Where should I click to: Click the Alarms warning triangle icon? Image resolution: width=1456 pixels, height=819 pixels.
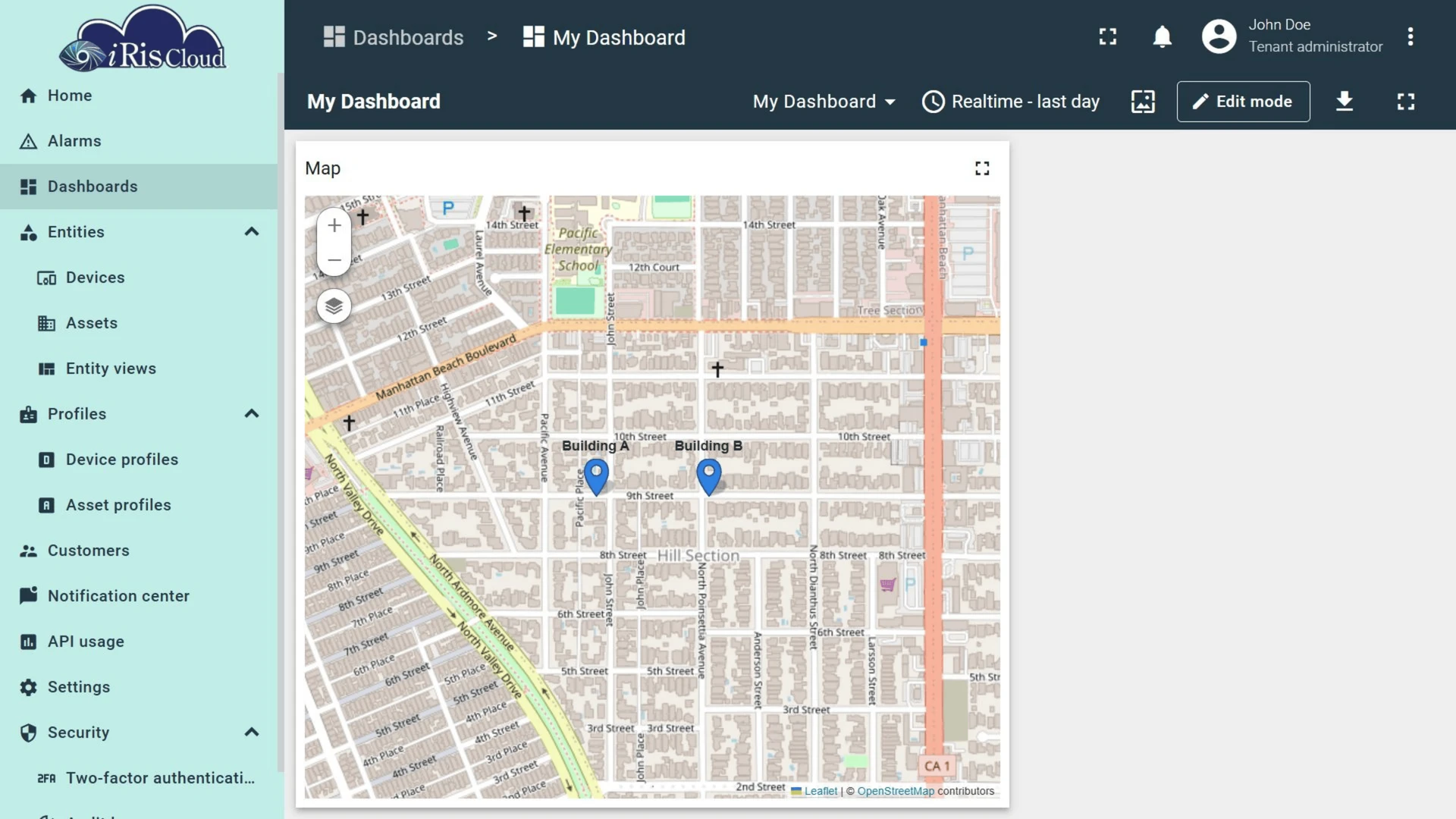point(28,141)
